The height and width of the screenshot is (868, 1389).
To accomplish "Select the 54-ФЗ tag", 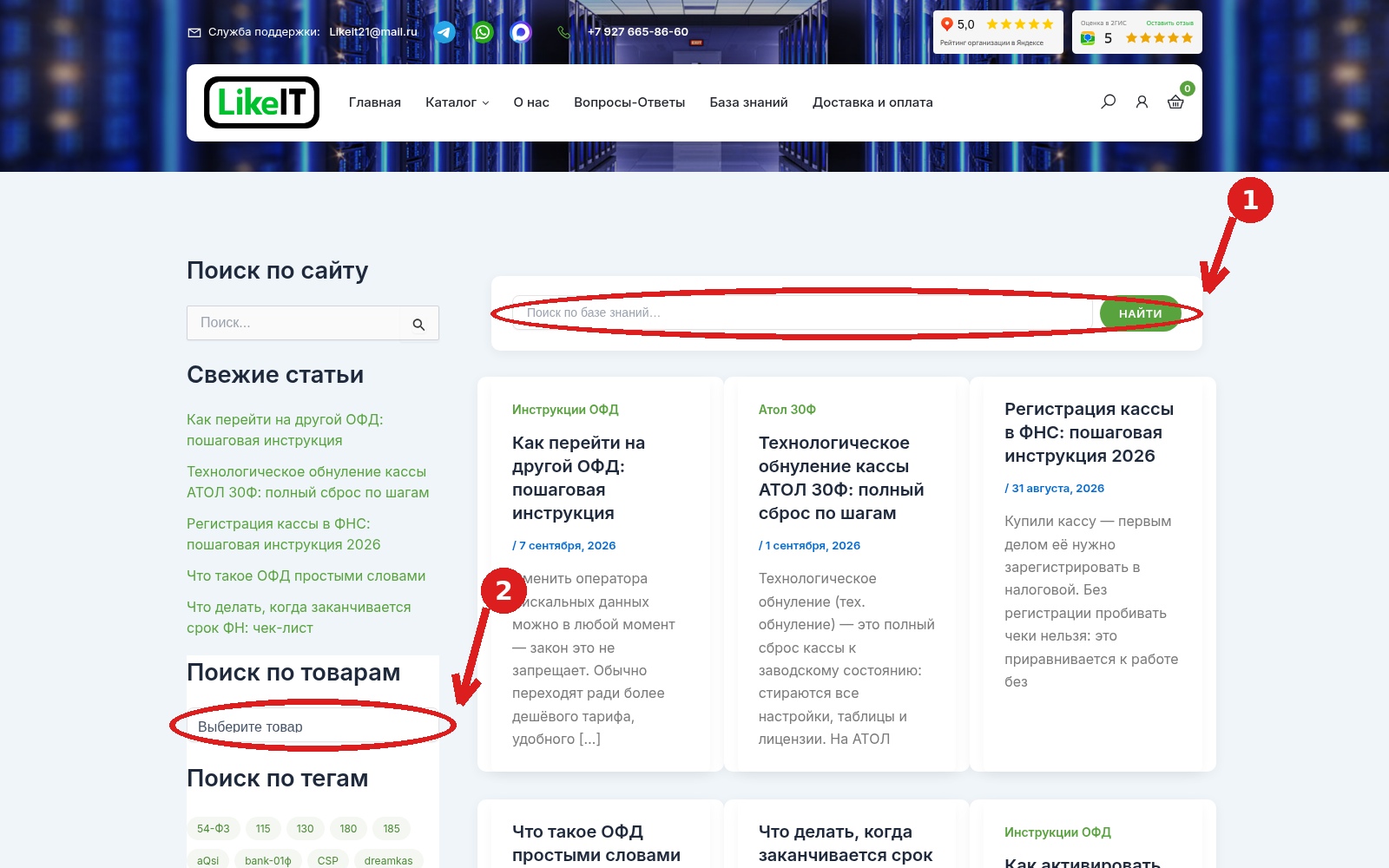I will tap(213, 829).
